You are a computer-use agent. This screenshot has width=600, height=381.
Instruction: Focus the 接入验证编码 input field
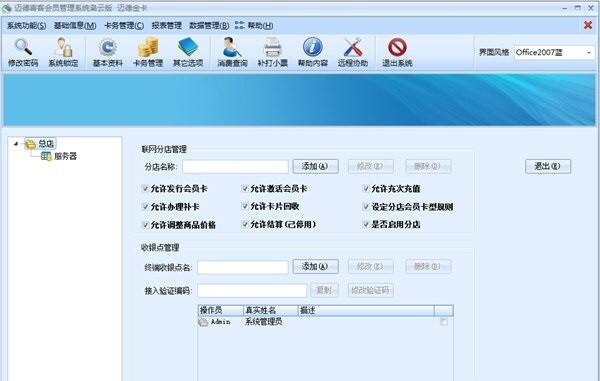(252, 291)
